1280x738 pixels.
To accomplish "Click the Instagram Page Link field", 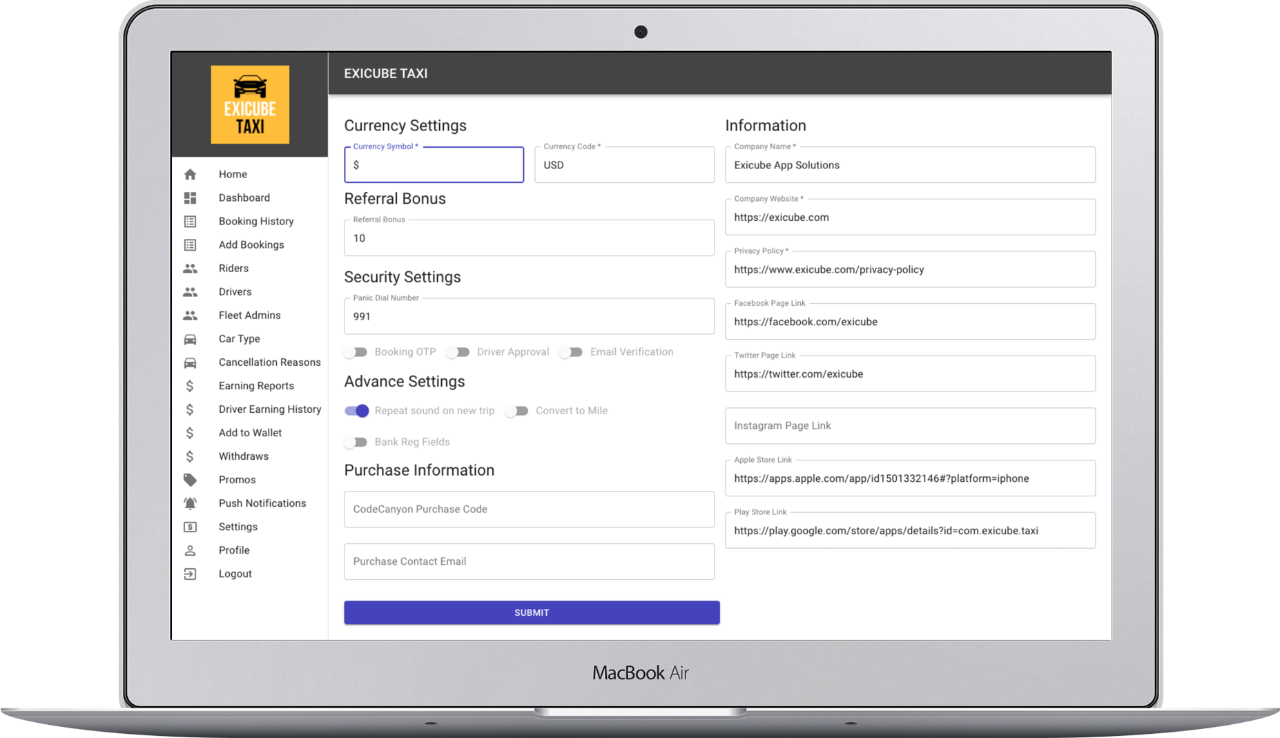I will click(x=910, y=426).
